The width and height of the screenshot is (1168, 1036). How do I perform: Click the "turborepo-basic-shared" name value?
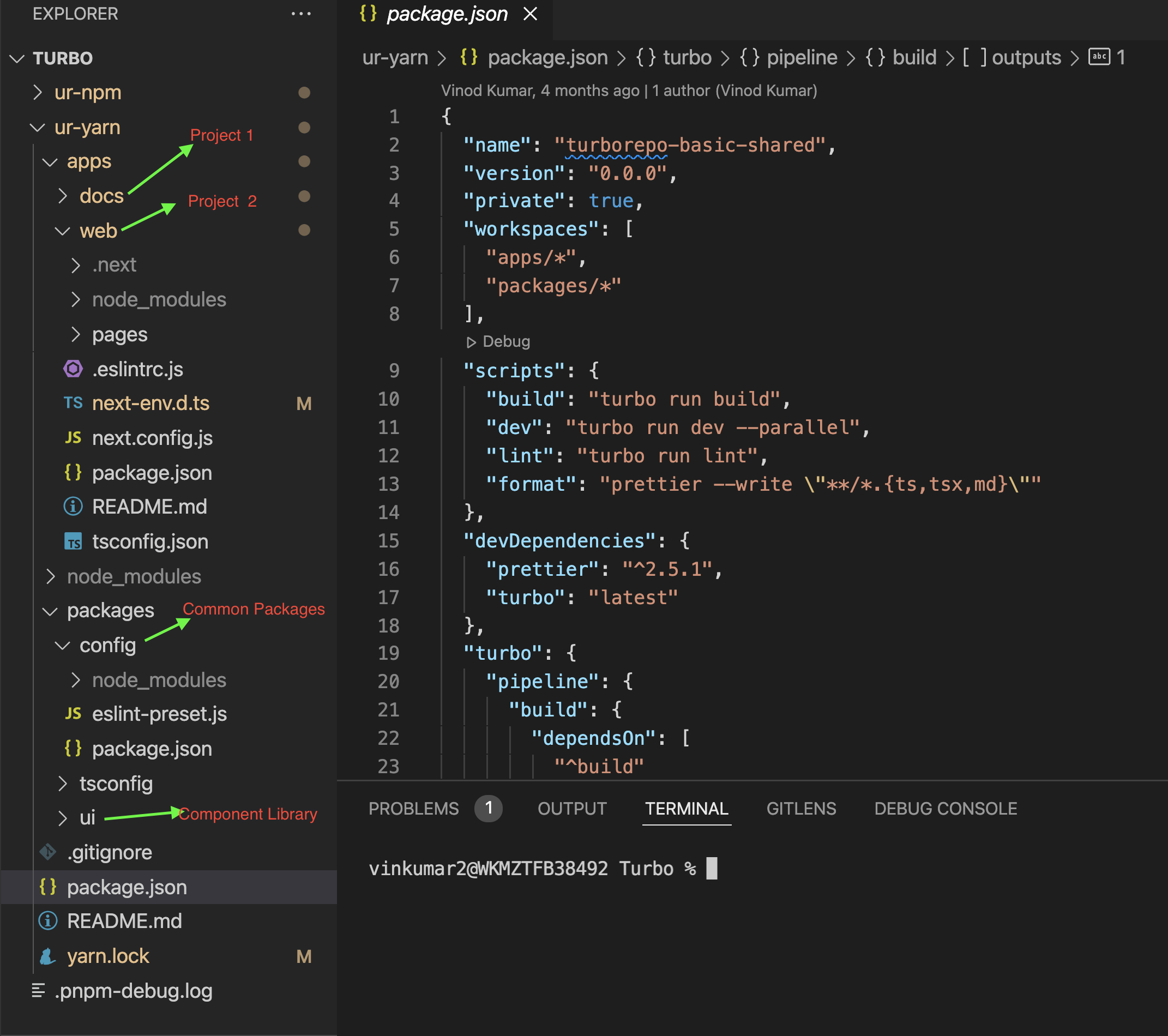click(x=690, y=145)
